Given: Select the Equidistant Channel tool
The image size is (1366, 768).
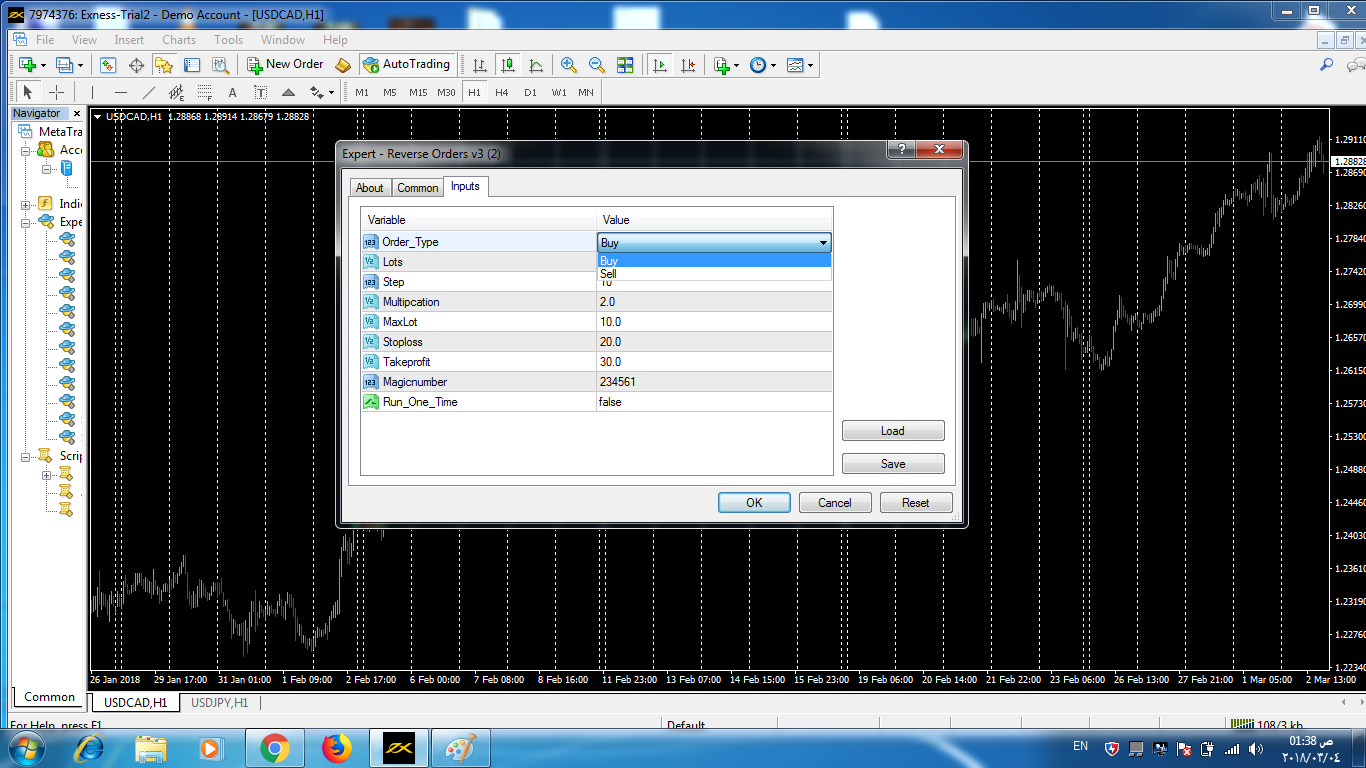Looking at the screenshot, I should click(x=177, y=92).
